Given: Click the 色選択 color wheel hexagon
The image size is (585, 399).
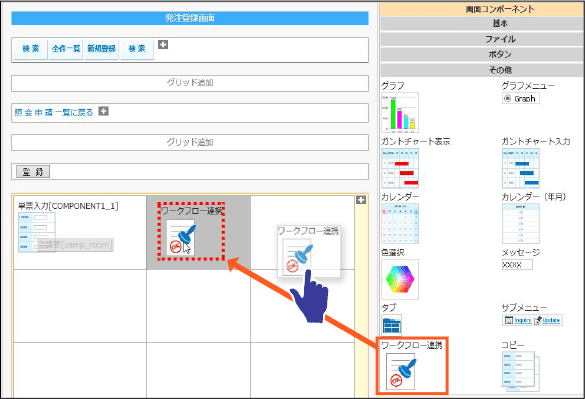Looking at the screenshot, I should coord(400,279).
